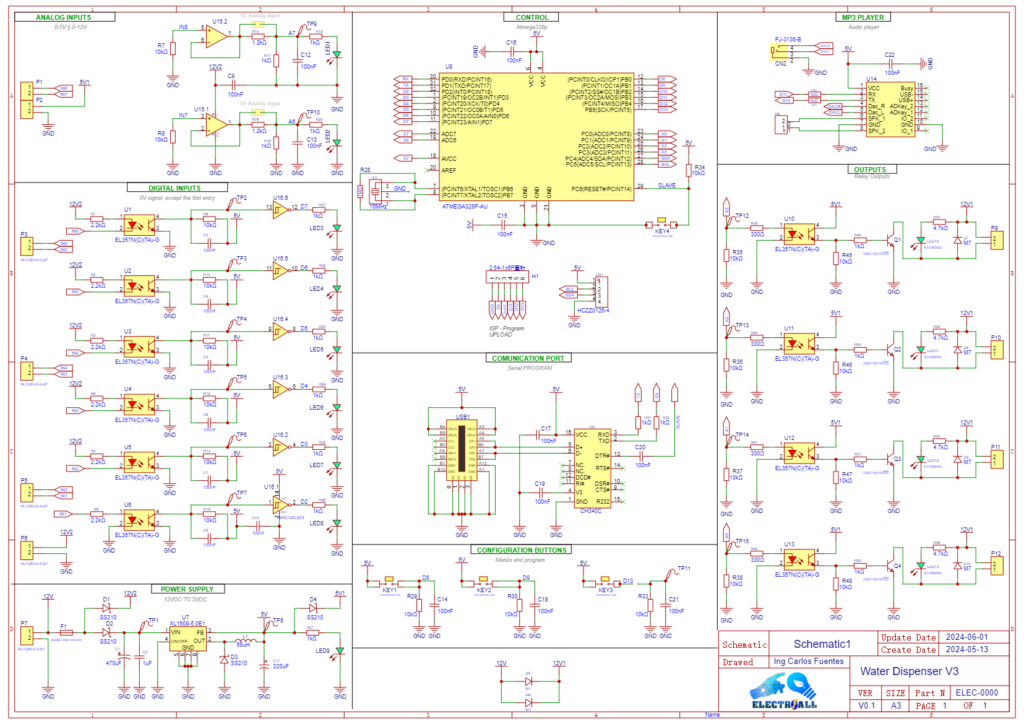Screen dimensions: 1024x724
Task: Click the POWER SUPPLY section title
Action: pos(181,589)
